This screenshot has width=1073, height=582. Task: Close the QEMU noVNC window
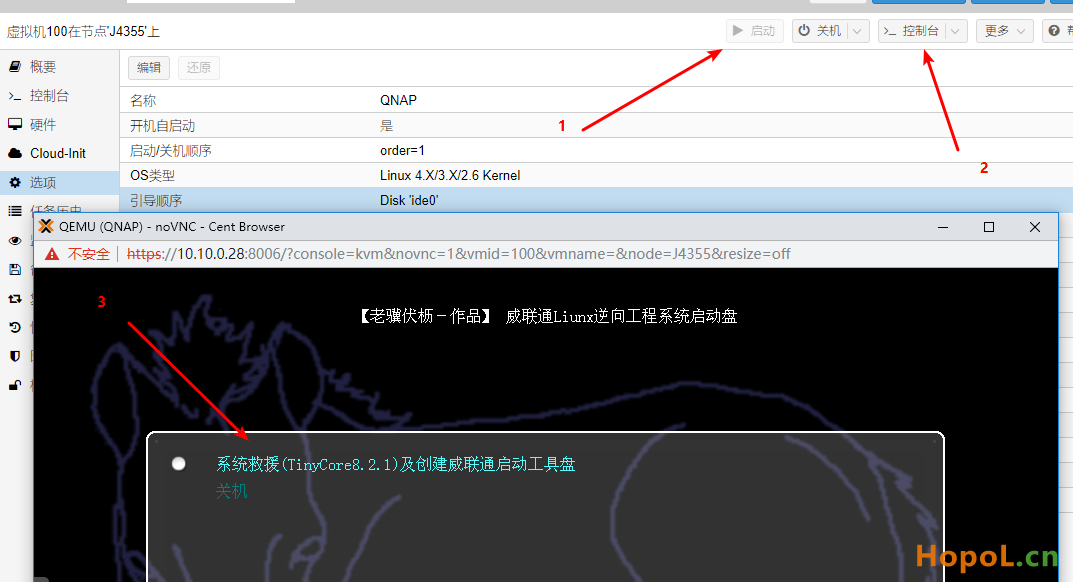click(1035, 227)
